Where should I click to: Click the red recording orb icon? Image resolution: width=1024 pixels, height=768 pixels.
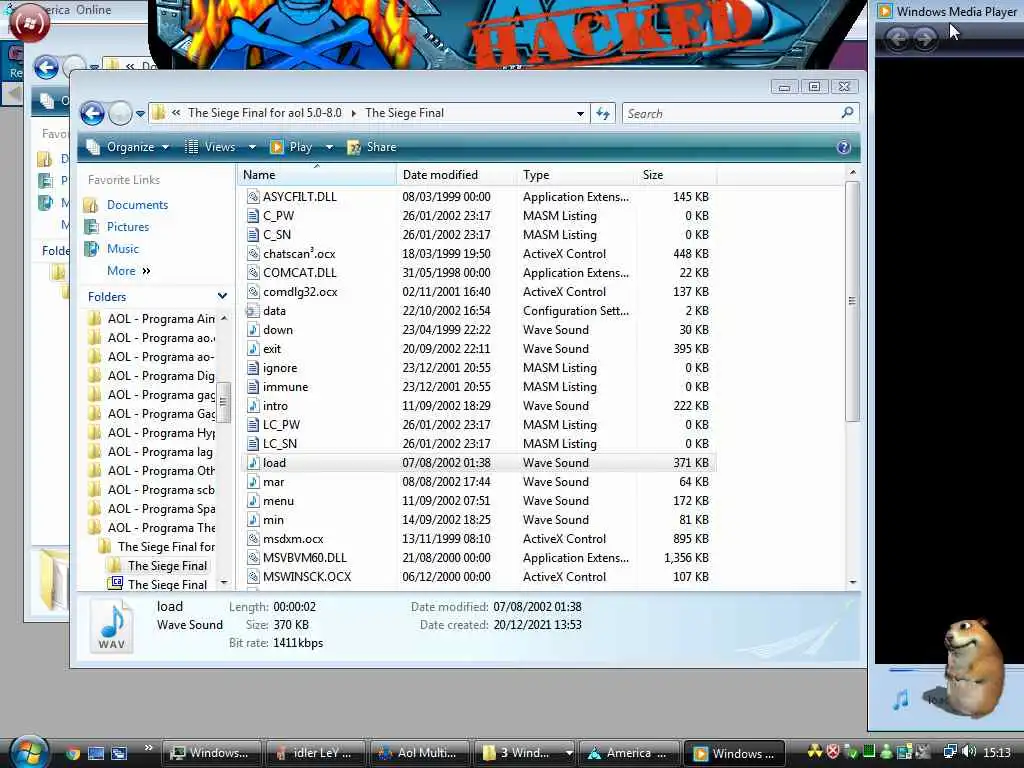[29, 22]
